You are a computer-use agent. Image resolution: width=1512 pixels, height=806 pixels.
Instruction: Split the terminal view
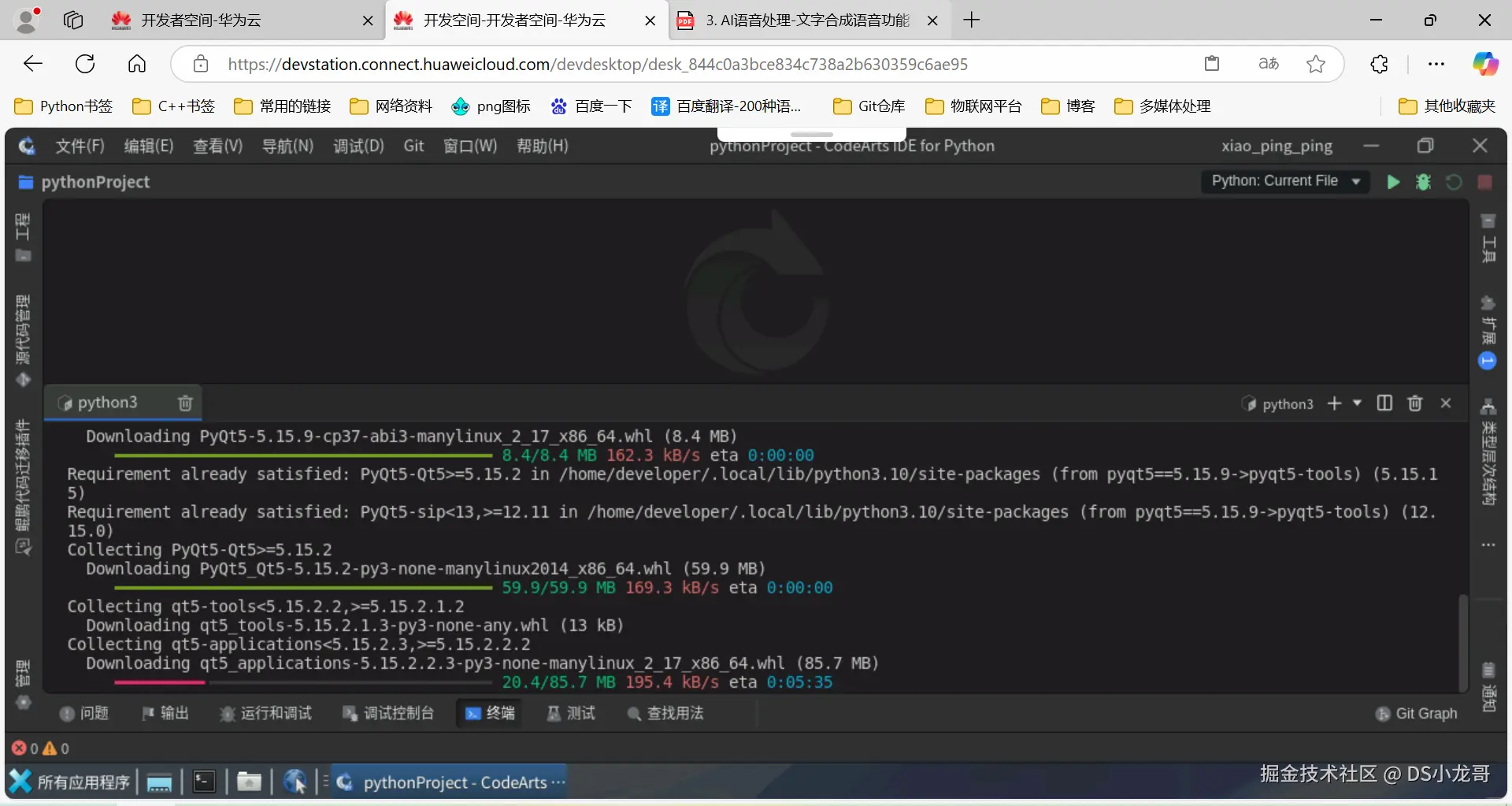click(1384, 403)
